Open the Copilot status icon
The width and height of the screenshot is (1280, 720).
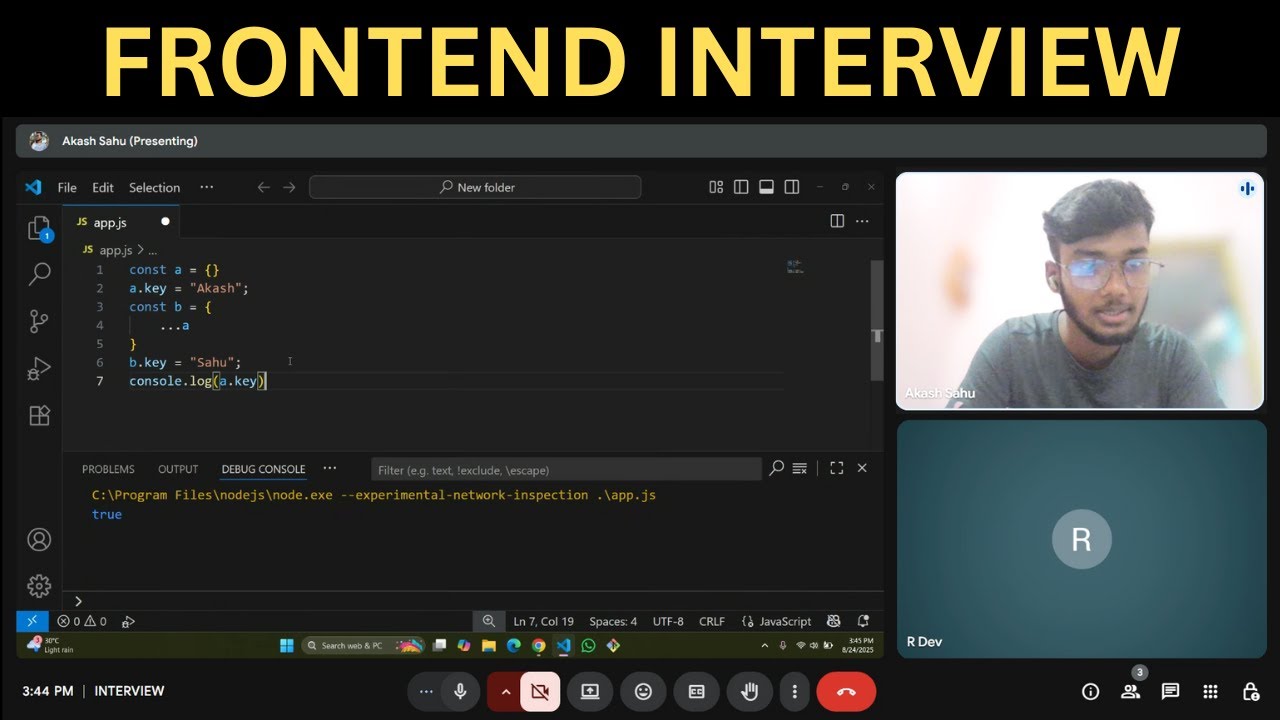point(834,621)
